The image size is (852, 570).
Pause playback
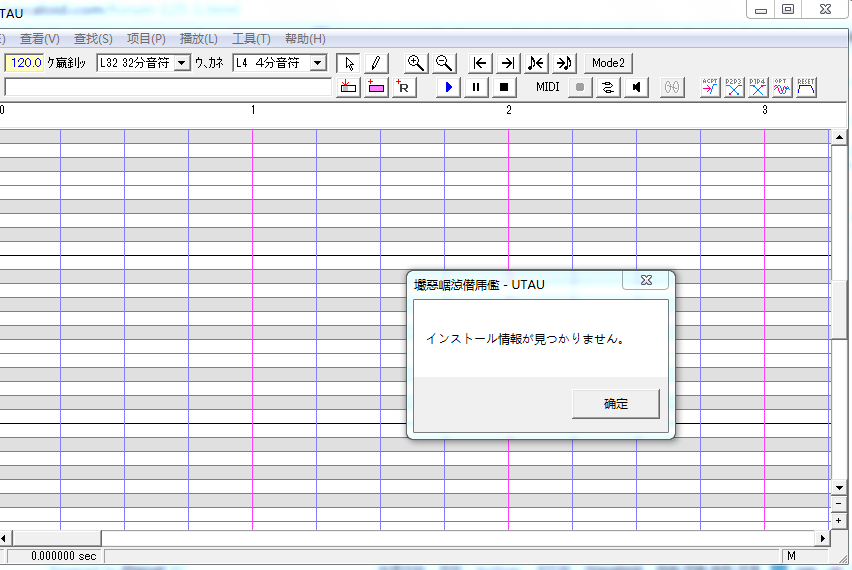(476, 87)
